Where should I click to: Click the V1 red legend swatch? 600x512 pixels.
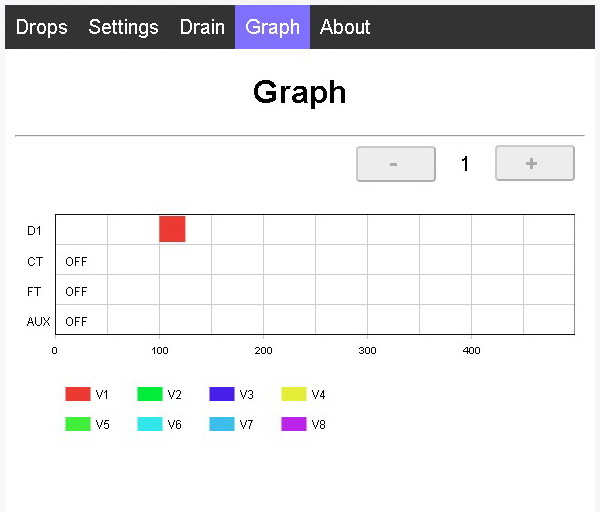click(x=78, y=394)
